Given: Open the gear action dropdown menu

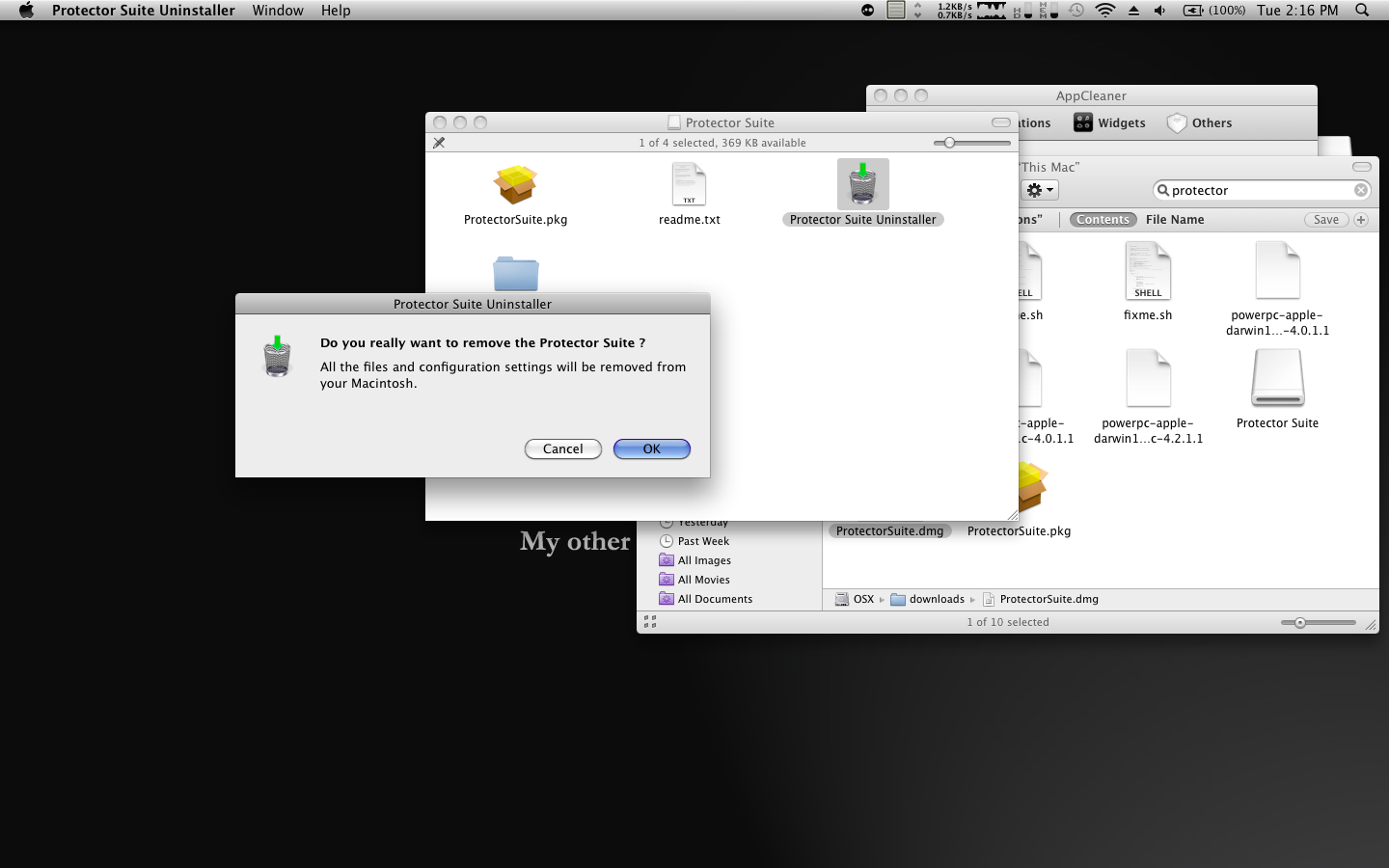Looking at the screenshot, I should click(1040, 191).
